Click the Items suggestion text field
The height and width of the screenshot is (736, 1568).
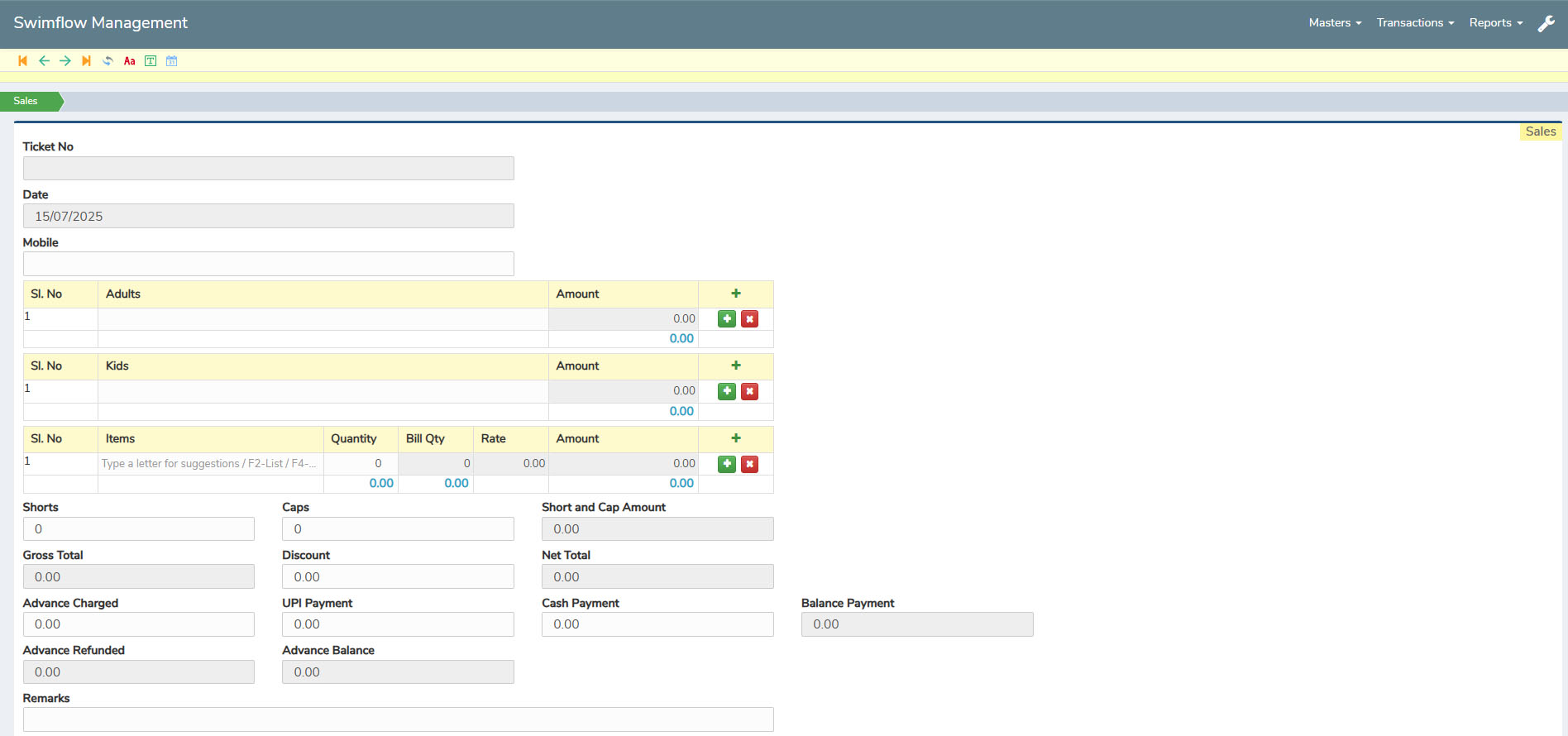click(x=210, y=464)
